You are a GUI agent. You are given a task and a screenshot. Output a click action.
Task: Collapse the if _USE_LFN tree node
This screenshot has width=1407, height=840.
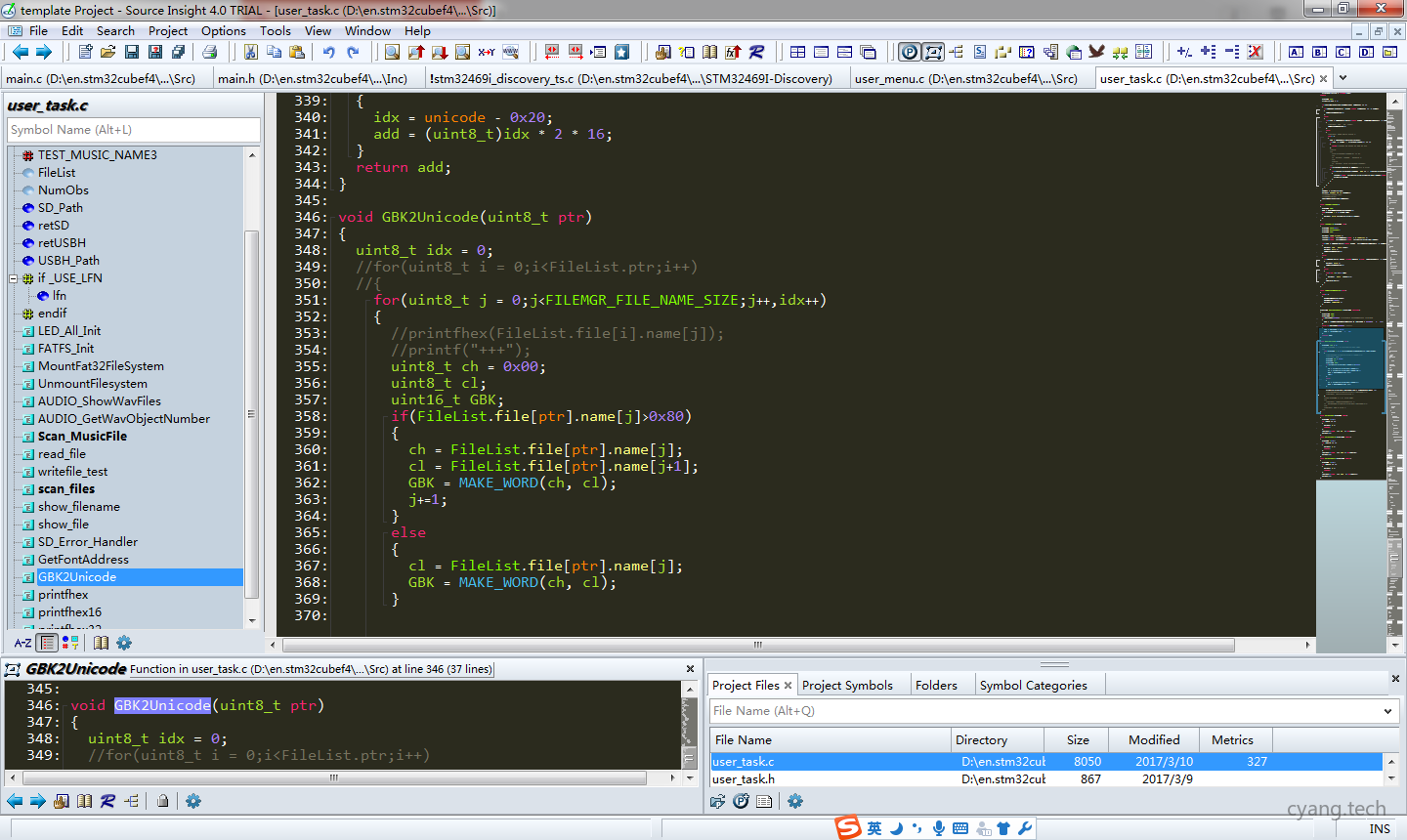(14, 278)
